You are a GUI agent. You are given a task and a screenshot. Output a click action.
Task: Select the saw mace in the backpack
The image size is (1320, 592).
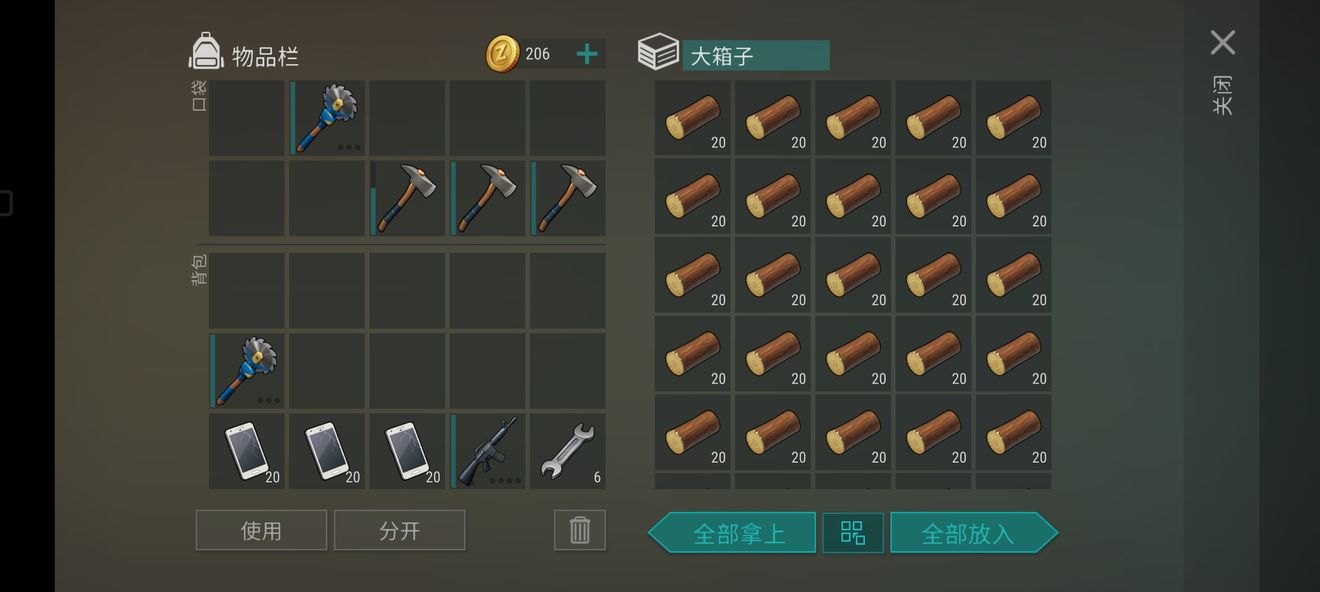[x=247, y=371]
